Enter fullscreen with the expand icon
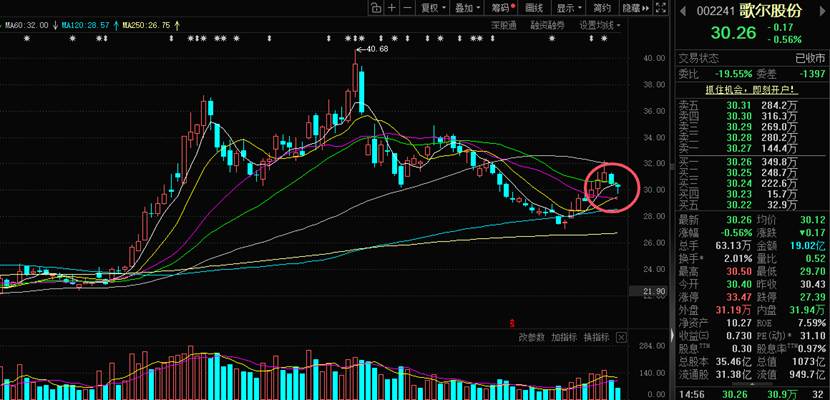 tap(661, 7)
